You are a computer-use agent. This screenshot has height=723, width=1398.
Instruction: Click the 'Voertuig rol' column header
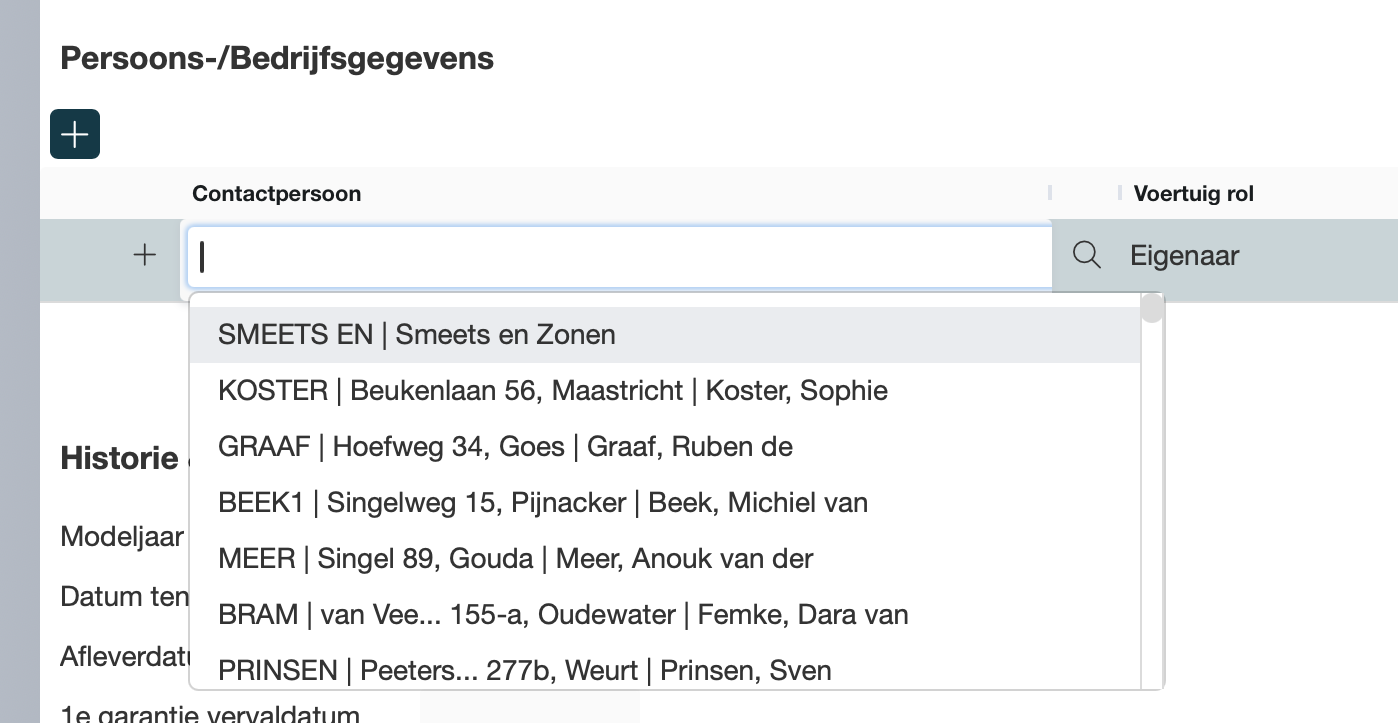pyautogui.click(x=1193, y=194)
